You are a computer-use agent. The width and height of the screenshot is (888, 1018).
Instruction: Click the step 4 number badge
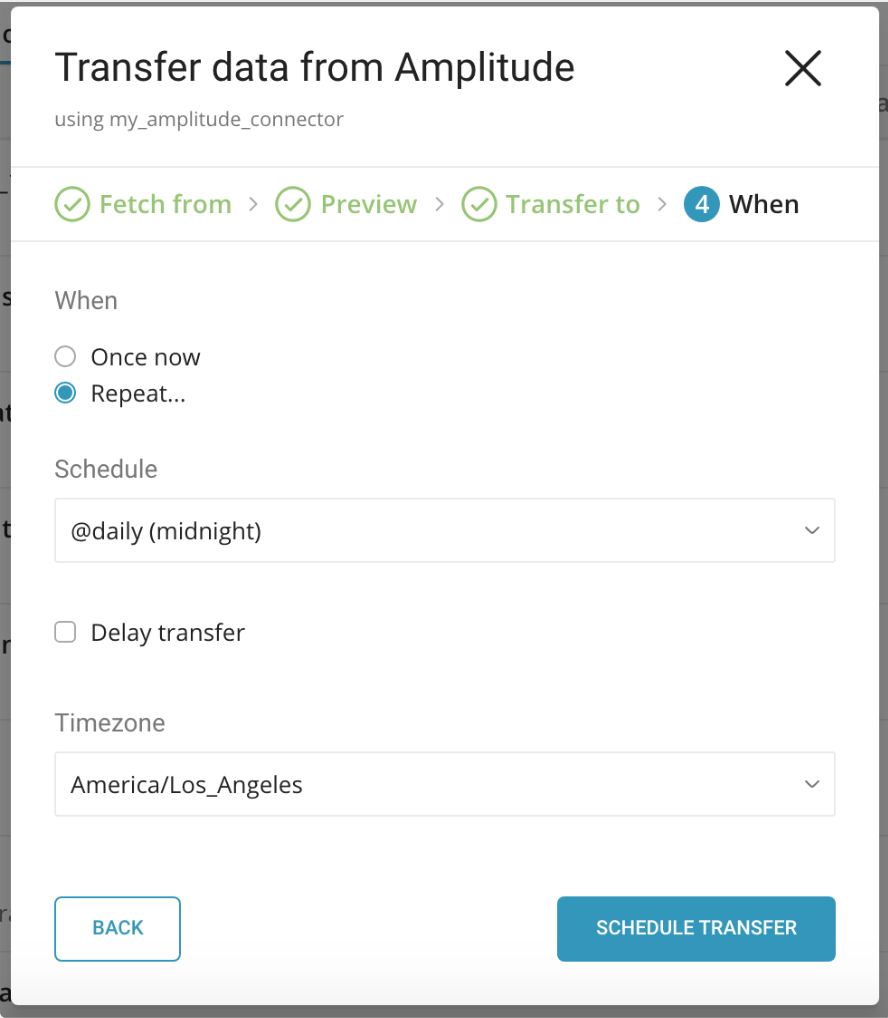701,204
